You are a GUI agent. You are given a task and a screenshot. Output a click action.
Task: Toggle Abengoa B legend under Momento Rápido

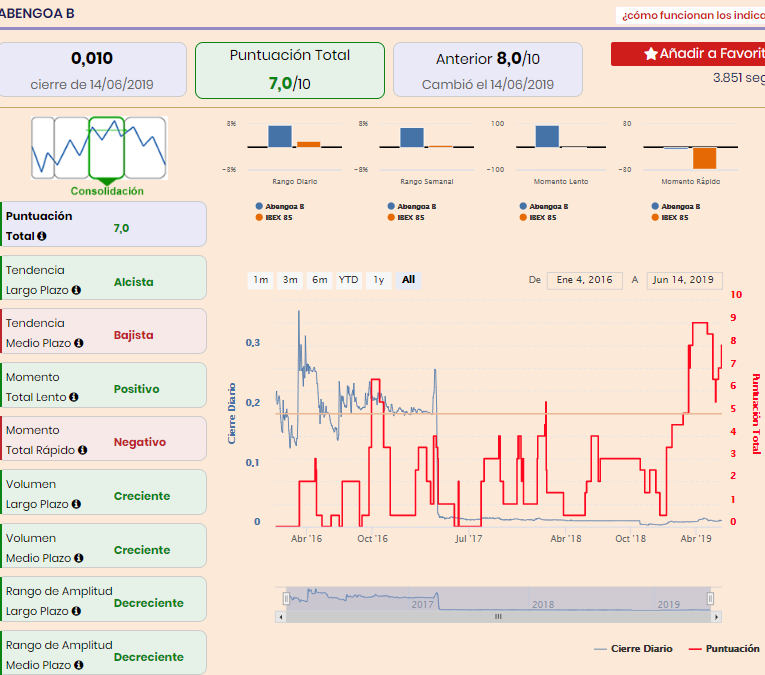pos(676,206)
